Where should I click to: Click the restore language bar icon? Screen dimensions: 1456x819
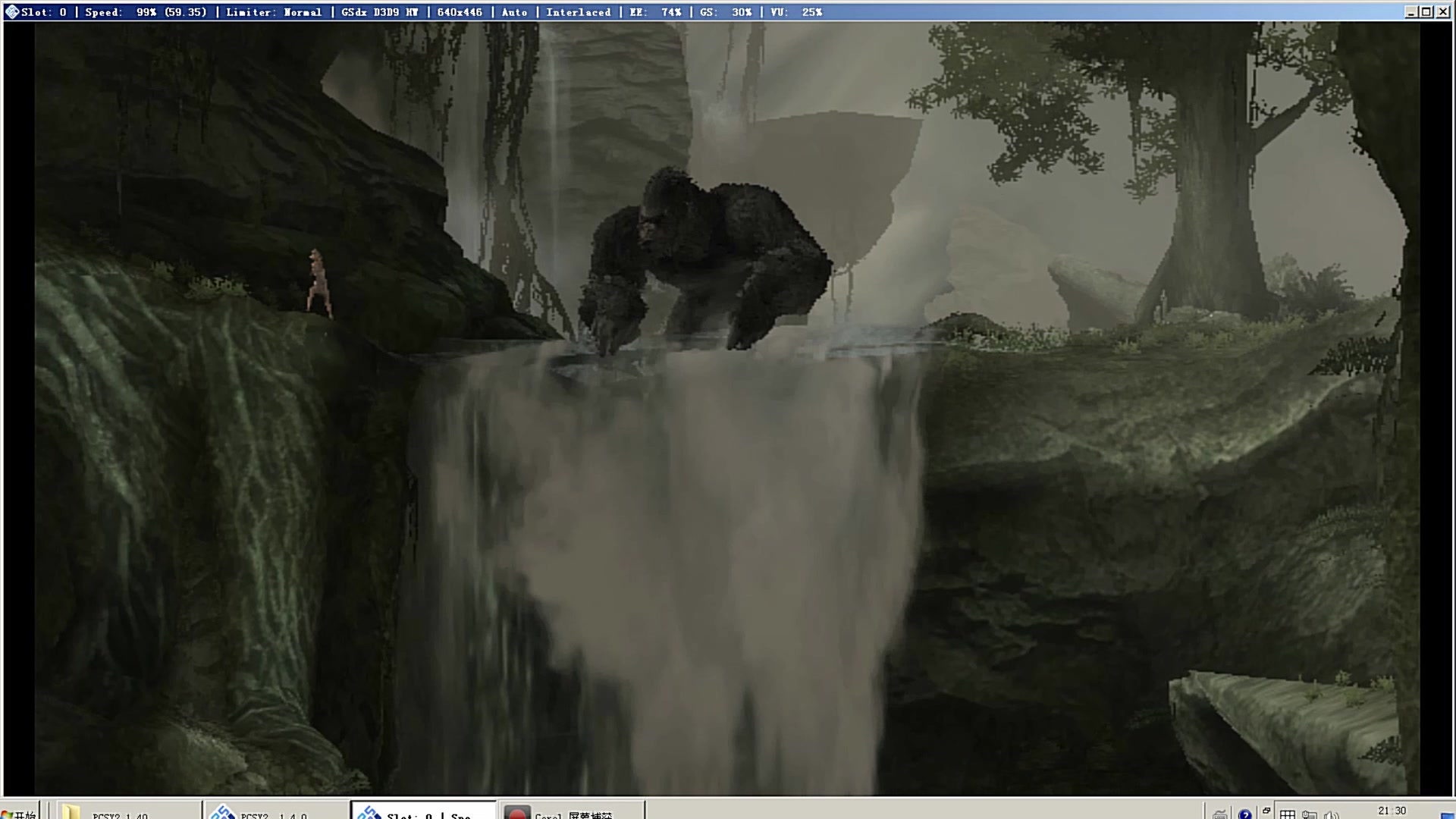[1266, 810]
